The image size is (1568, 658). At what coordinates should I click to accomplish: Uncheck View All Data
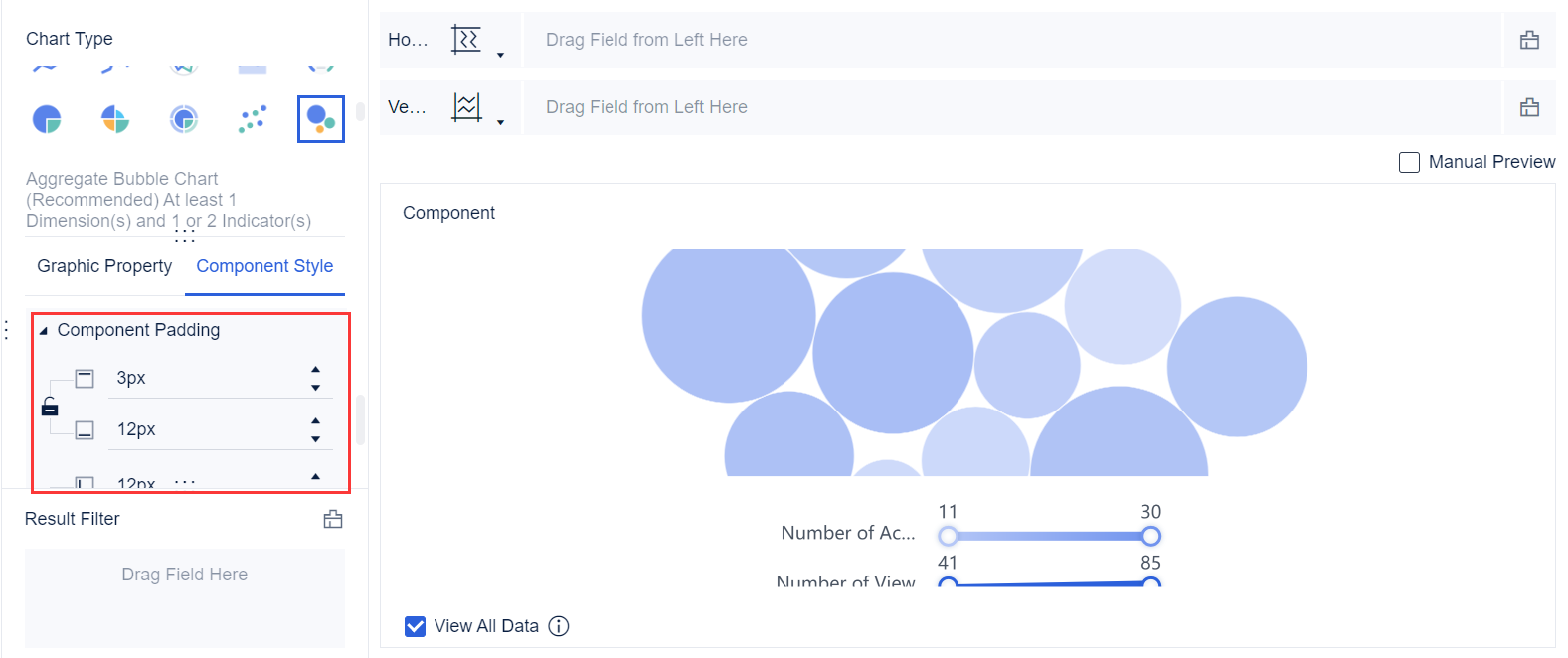[x=415, y=626]
